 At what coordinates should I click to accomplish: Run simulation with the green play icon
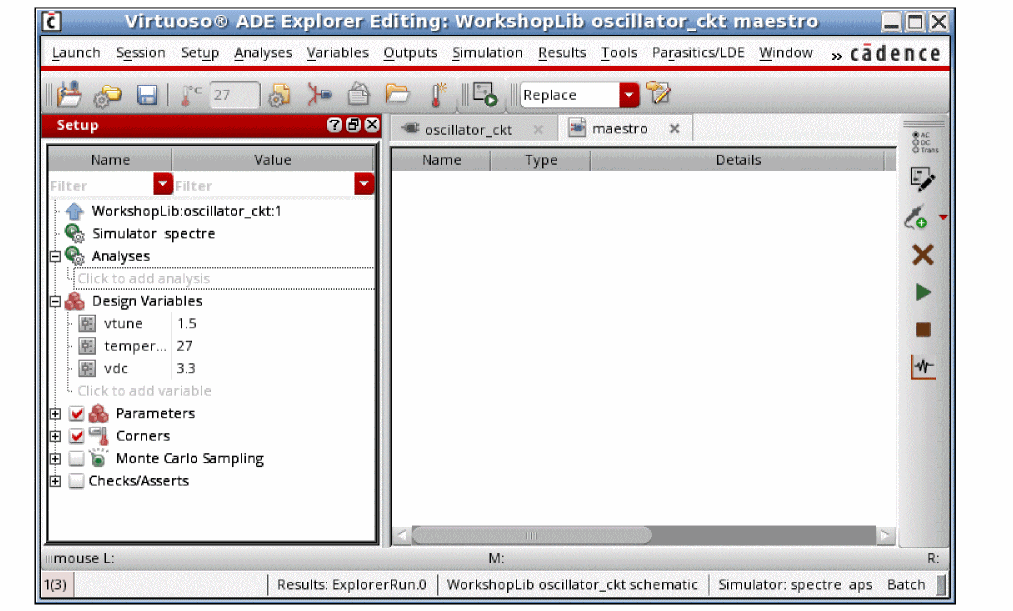[x=923, y=293]
